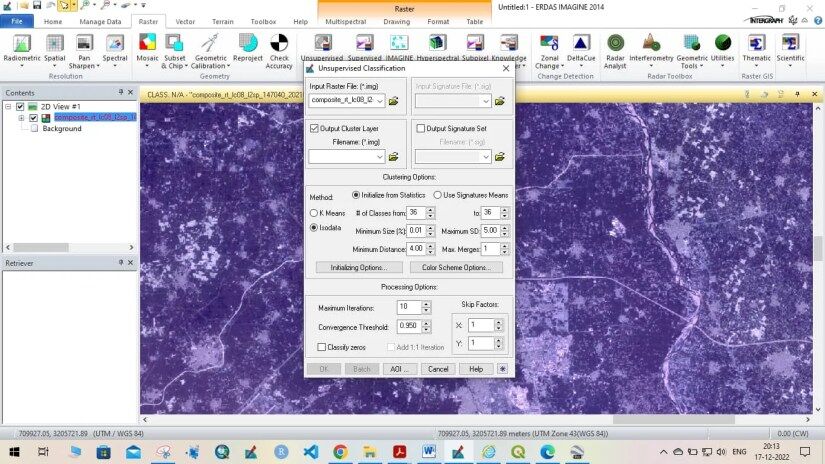Expand the 2D View #1 tree node
825x464 pixels.
(x=8, y=106)
